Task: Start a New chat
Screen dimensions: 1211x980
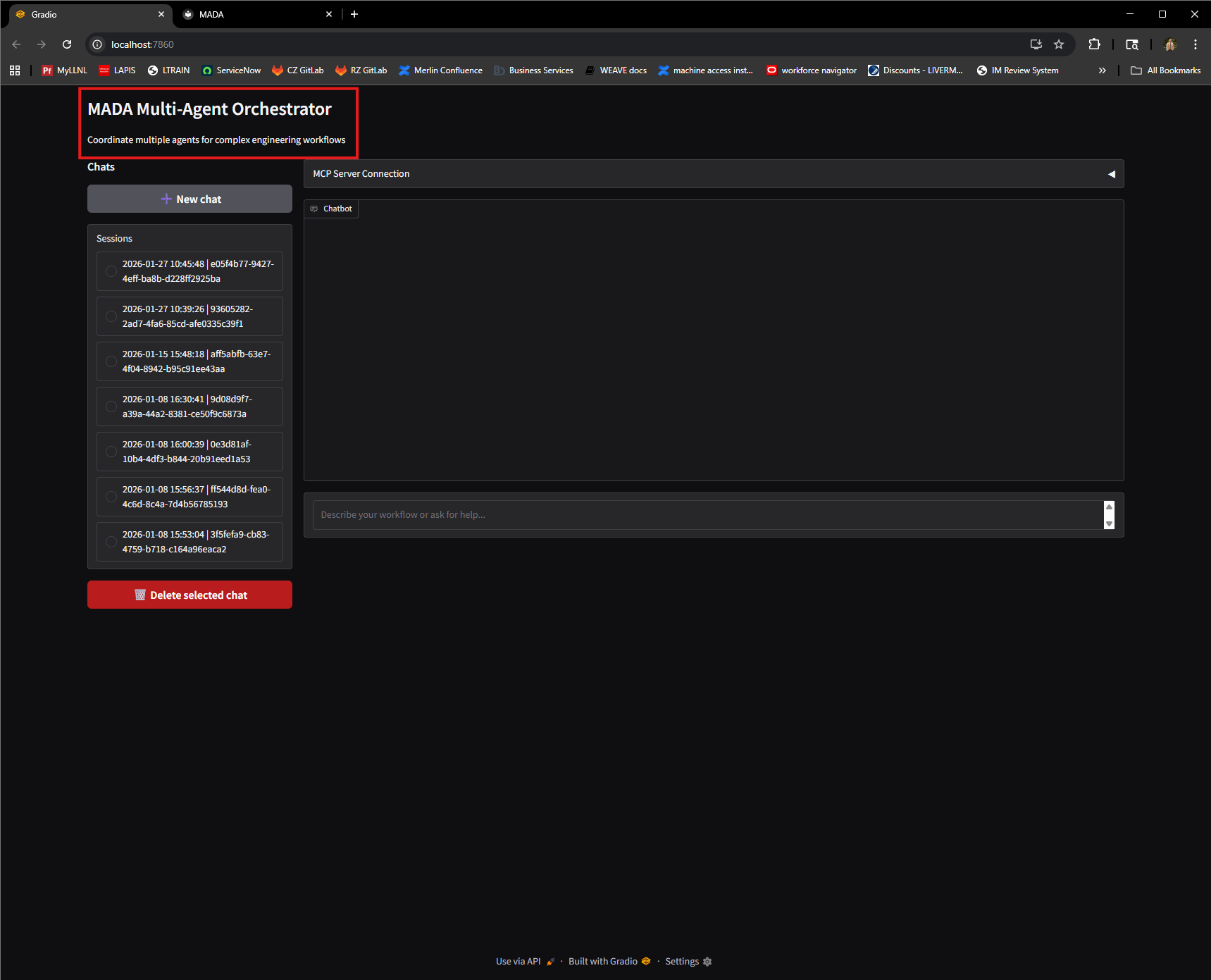Action: (190, 199)
